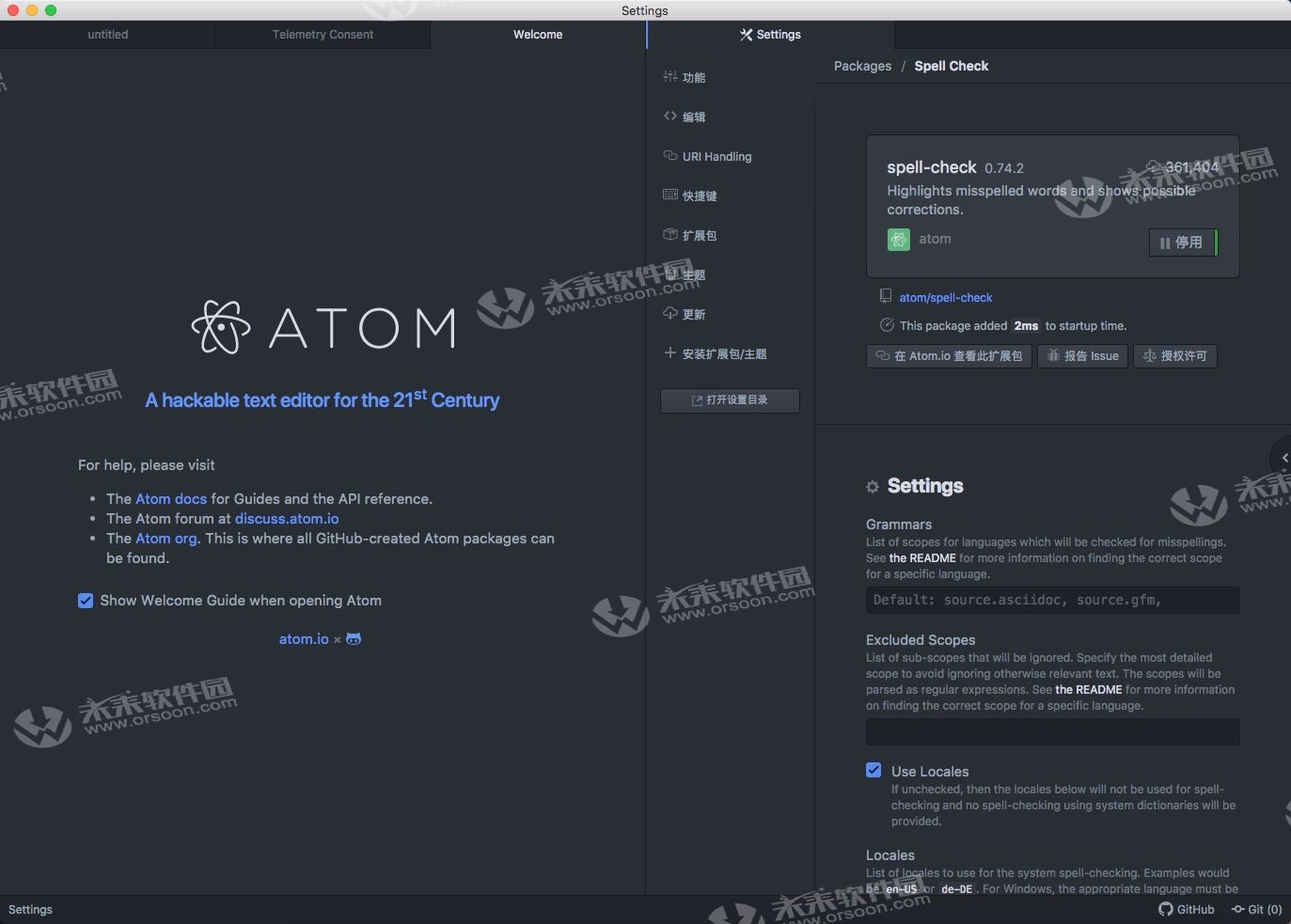Uncheck Show Welcome Guide when opening Atom

pyautogui.click(x=86, y=601)
